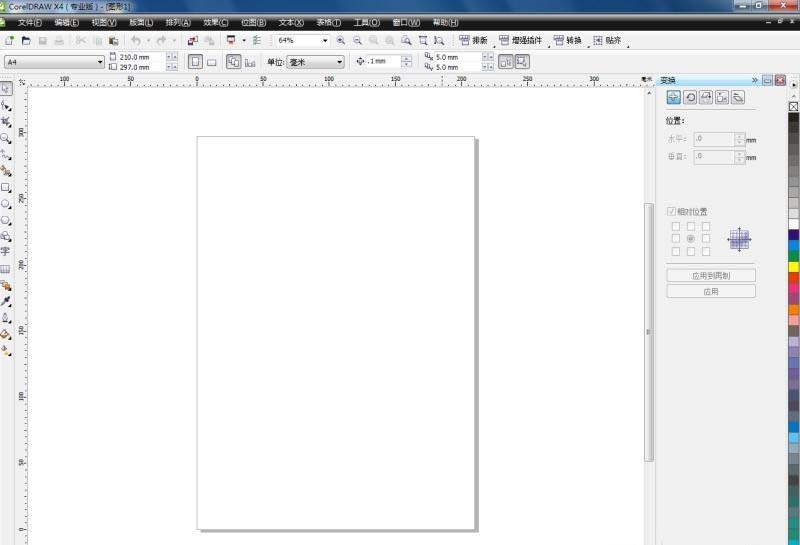Toggle the 相对位置 checkbox
800x545 pixels.
pos(672,212)
